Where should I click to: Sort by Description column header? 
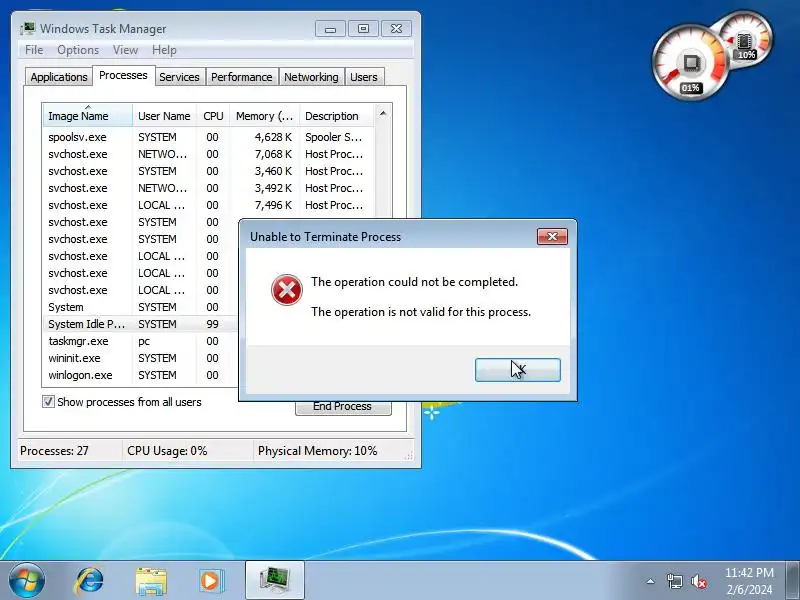pyautogui.click(x=337, y=116)
